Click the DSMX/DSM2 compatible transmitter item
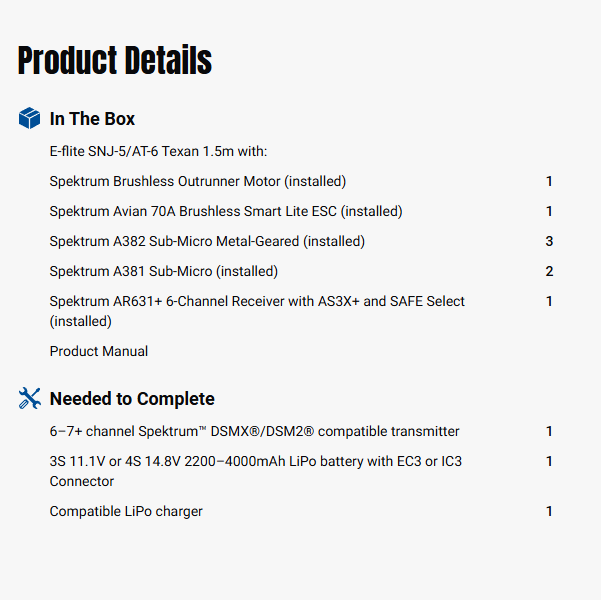The height and width of the screenshot is (600, 601). pyautogui.click(x=255, y=431)
